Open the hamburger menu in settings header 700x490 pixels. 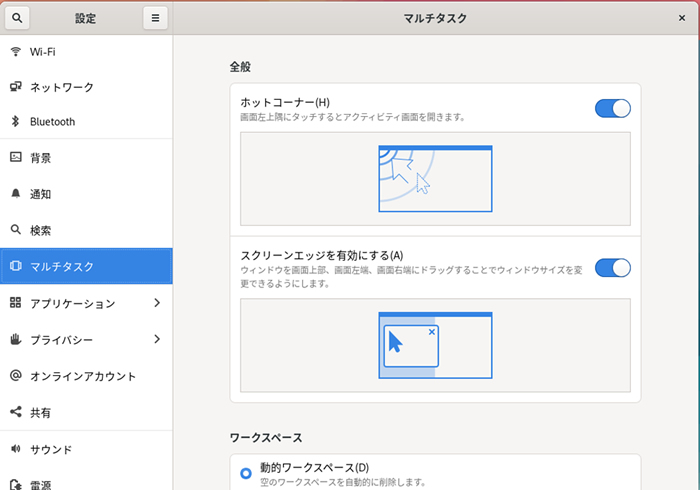point(154,18)
